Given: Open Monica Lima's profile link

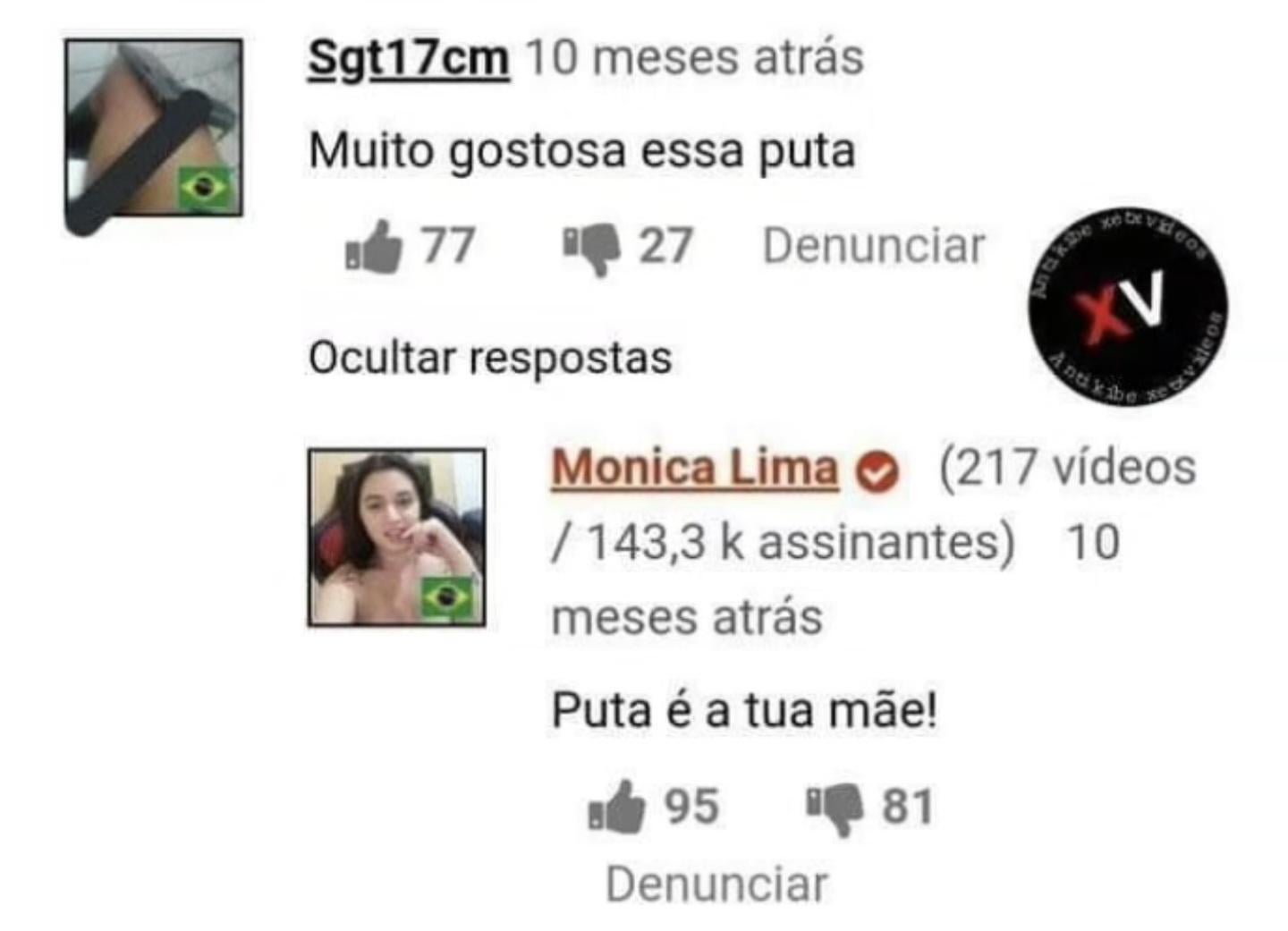Looking at the screenshot, I should pos(695,468).
